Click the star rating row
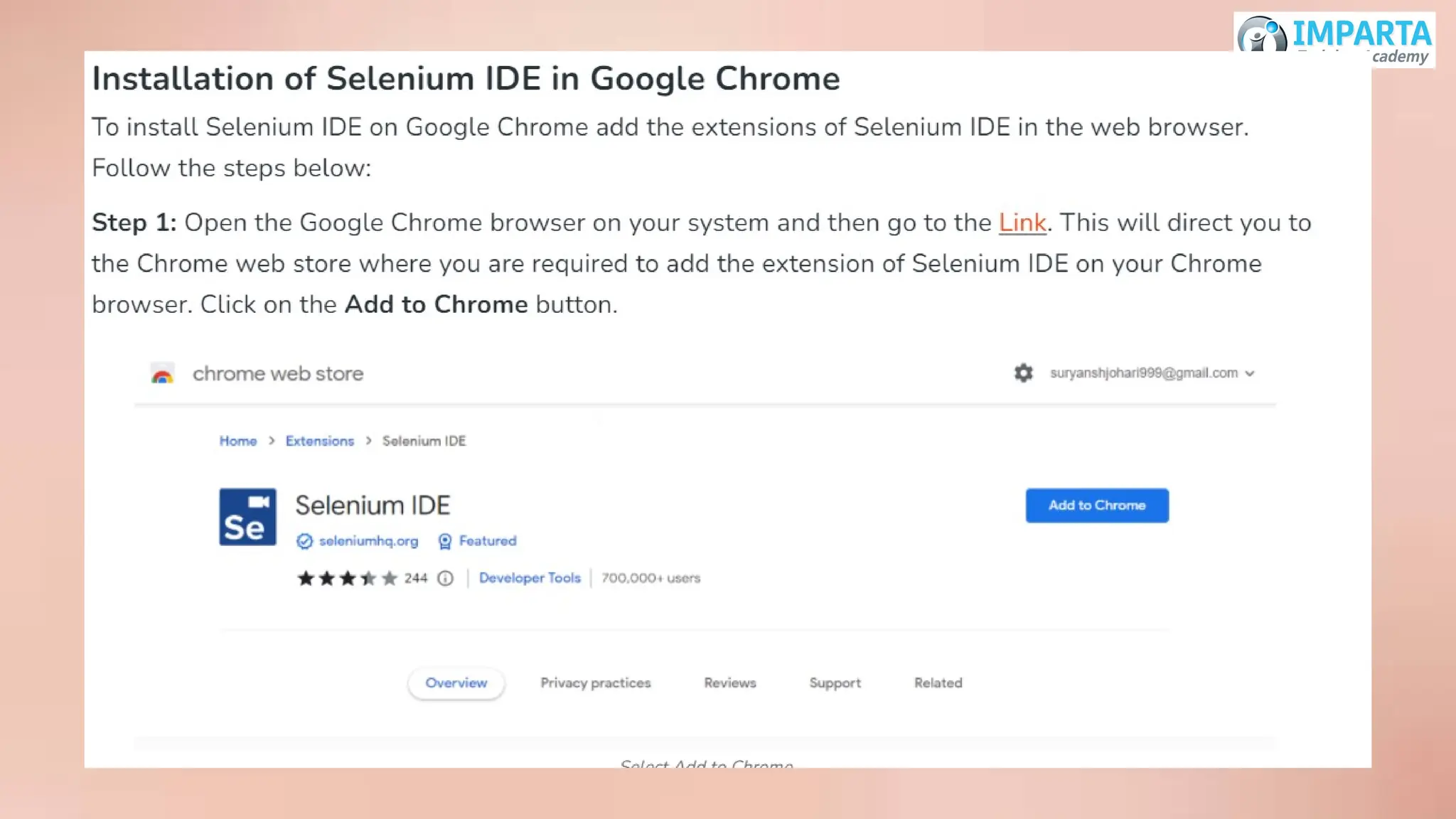 (347, 579)
